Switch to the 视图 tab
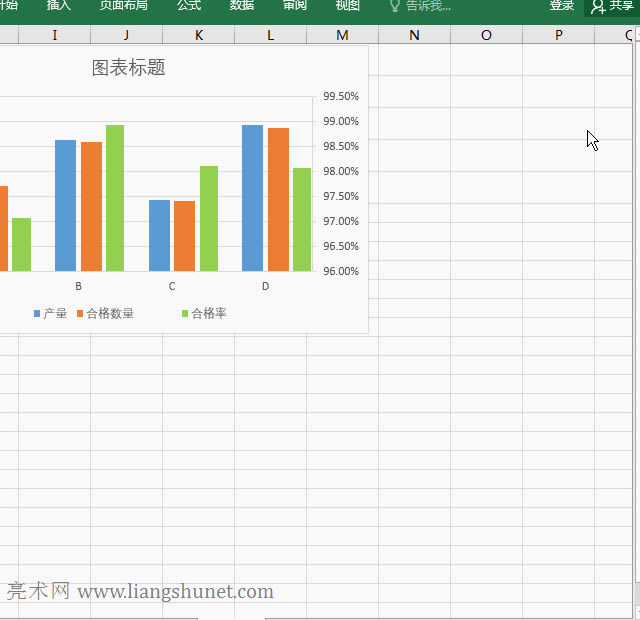 347,6
